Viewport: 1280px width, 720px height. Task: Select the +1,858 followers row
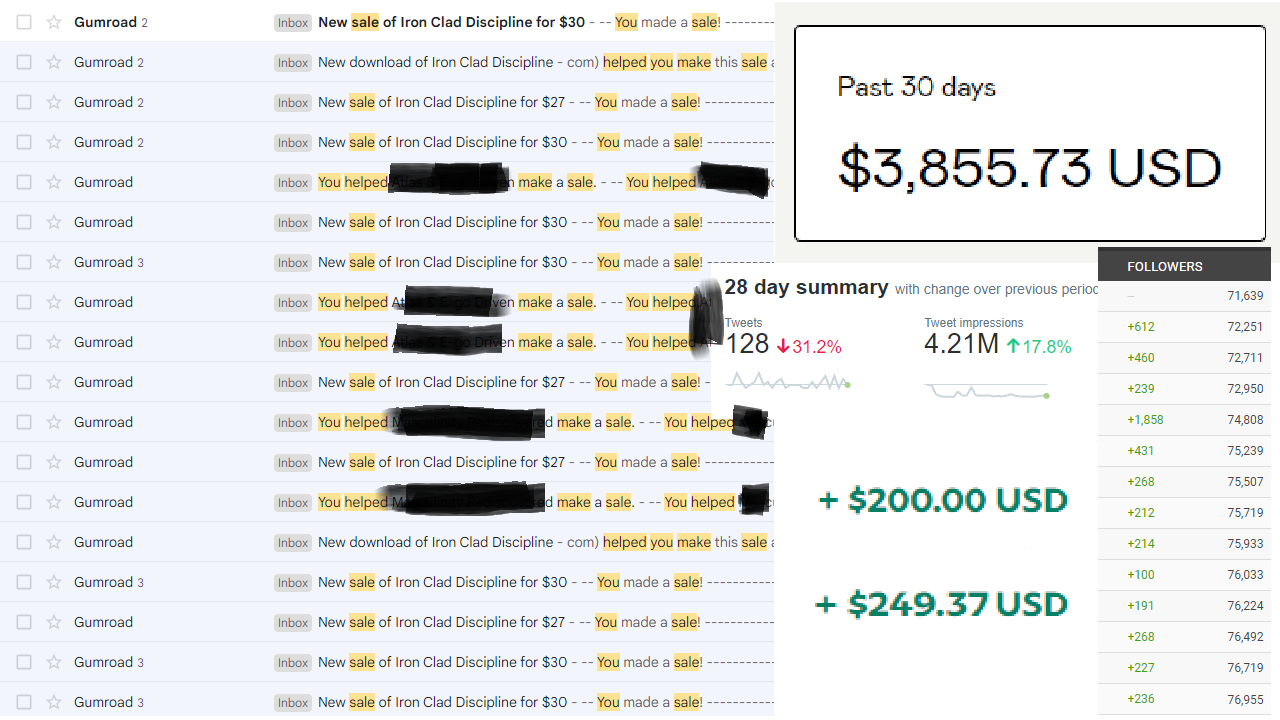(x=1184, y=420)
